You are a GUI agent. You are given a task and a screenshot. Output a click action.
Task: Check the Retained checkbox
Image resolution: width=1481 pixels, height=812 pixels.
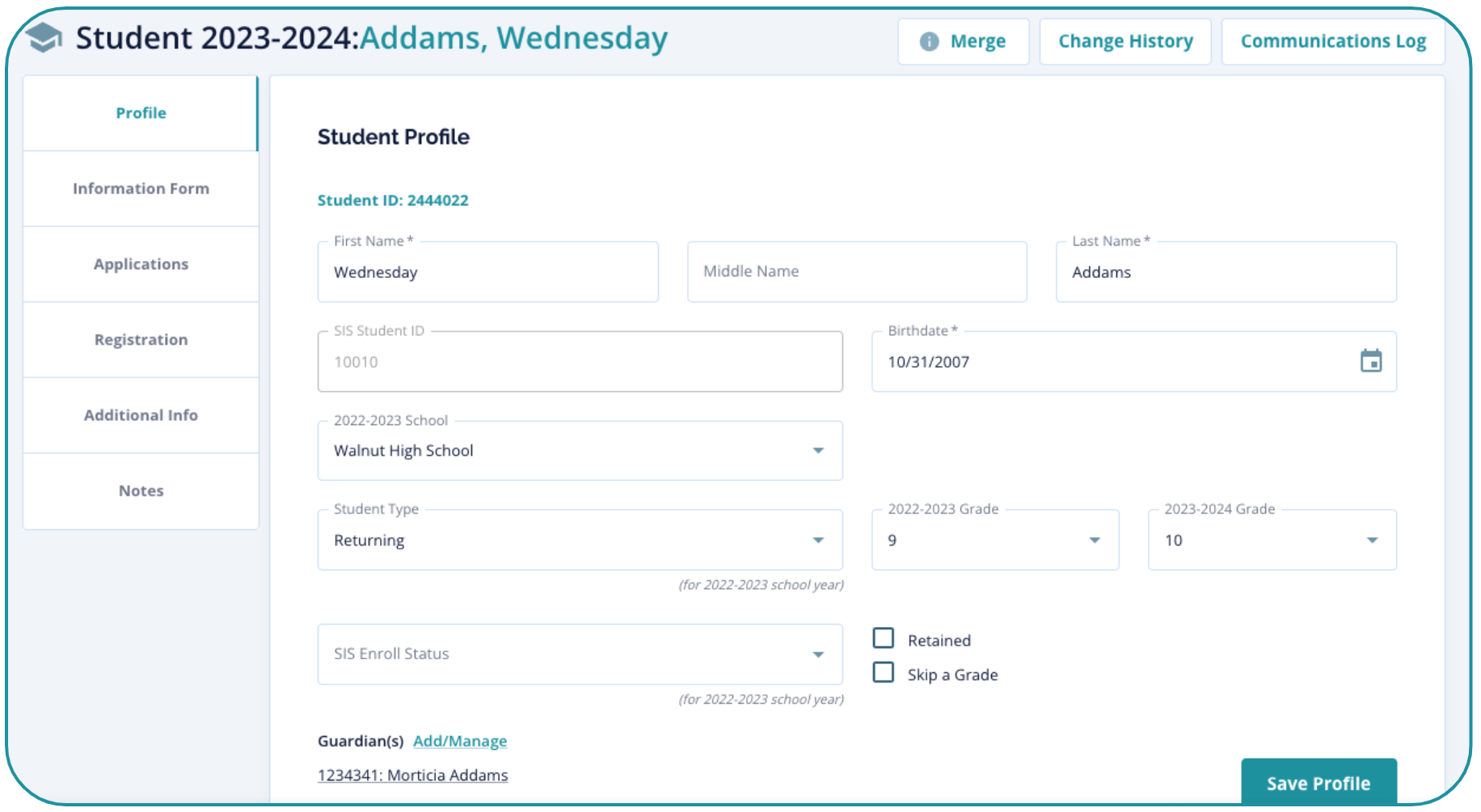[884, 639]
